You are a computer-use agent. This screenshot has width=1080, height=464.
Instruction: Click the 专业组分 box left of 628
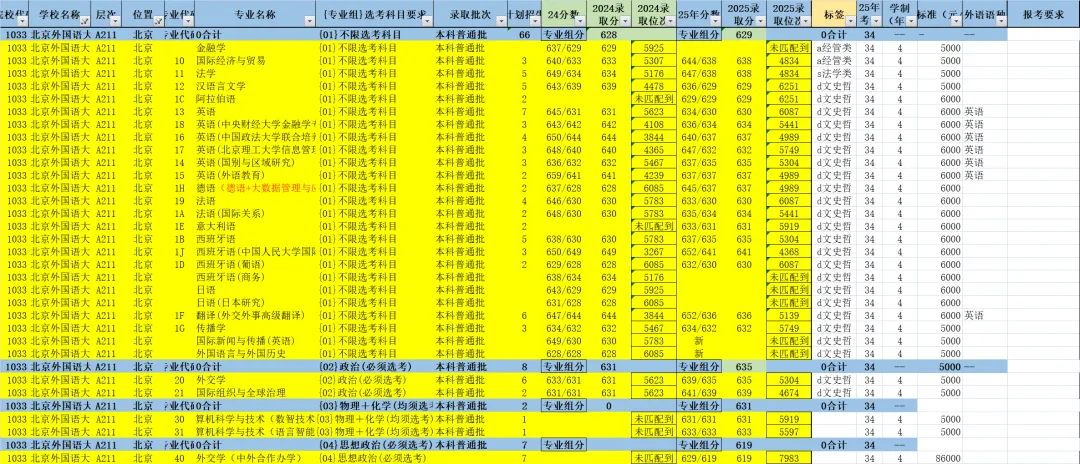[x=563, y=34]
